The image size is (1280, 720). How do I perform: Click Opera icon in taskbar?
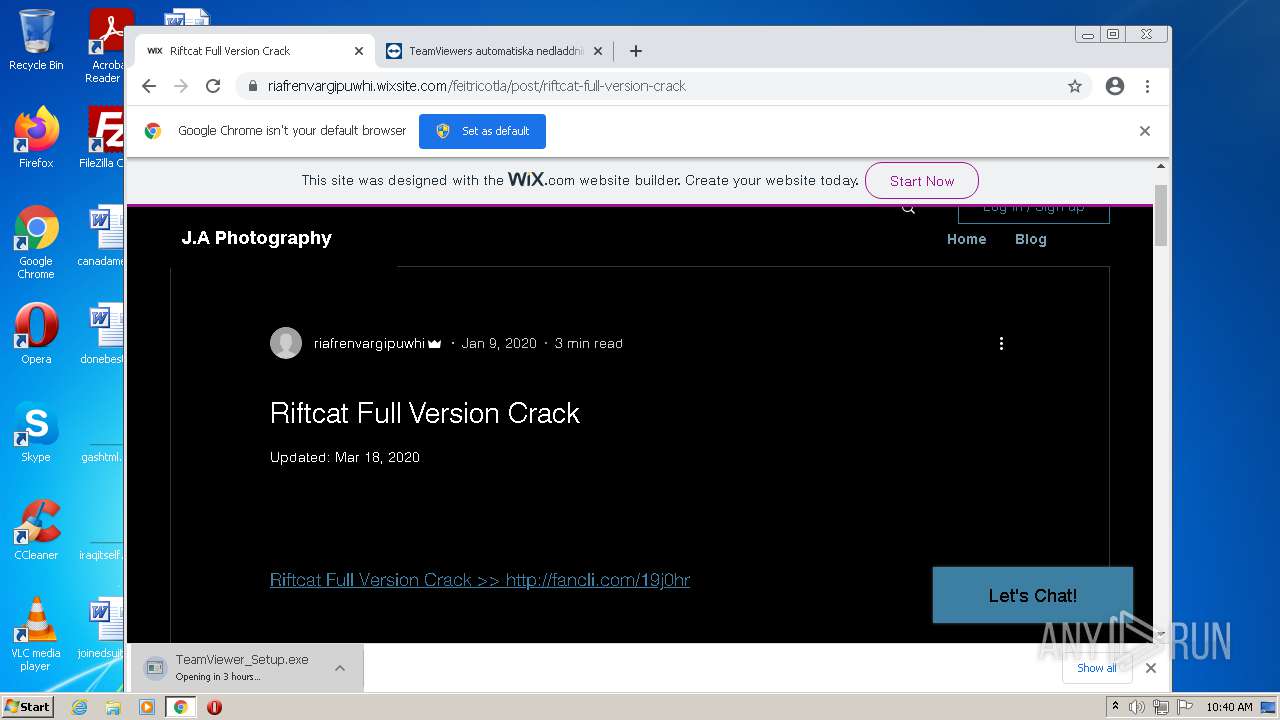coord(214,707)
